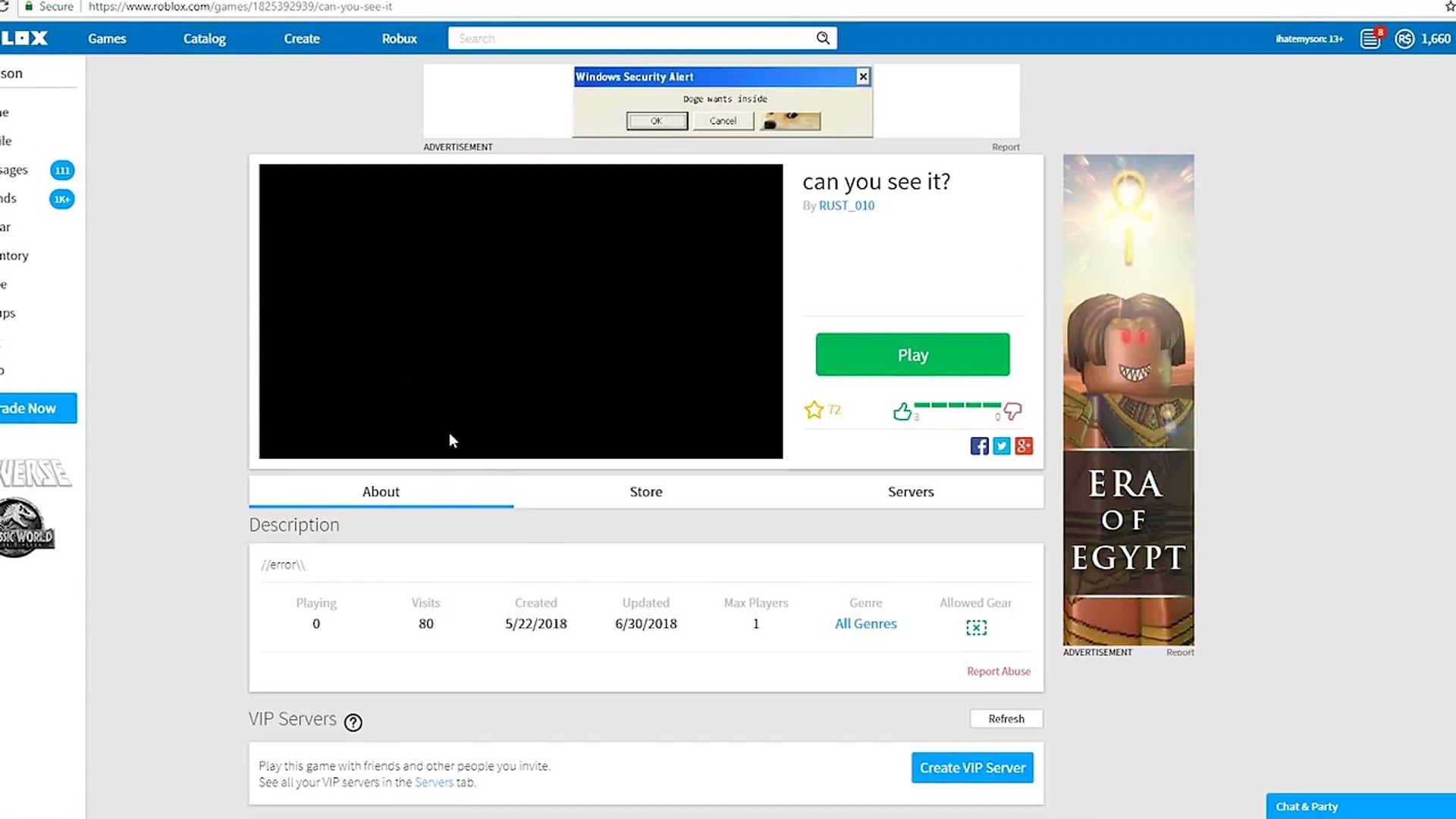Click Create VIP Server button
The height and width of the screenshot is (819, 1456).
972,767
